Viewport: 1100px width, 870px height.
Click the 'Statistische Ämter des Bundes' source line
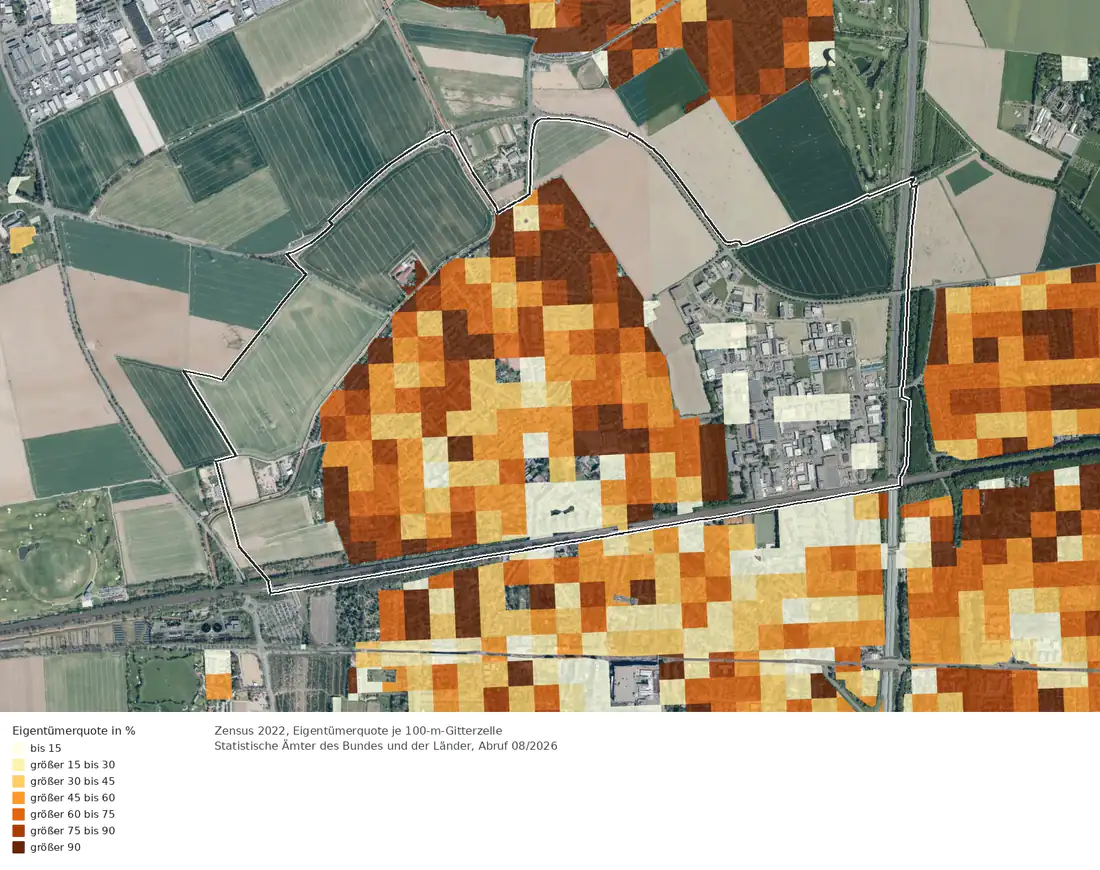click(386, 746)
